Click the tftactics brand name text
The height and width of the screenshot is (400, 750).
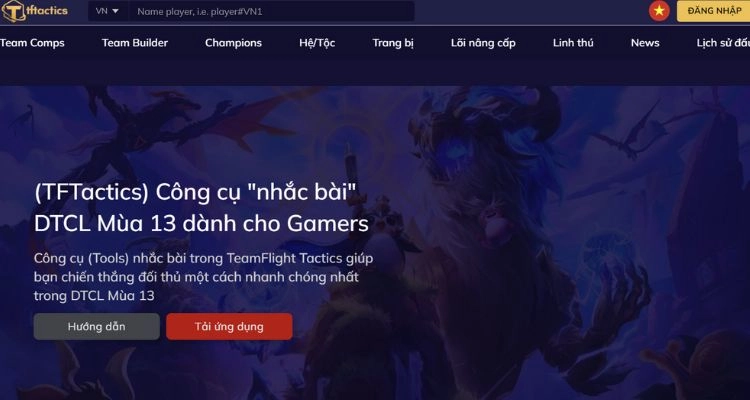point(47,11)
